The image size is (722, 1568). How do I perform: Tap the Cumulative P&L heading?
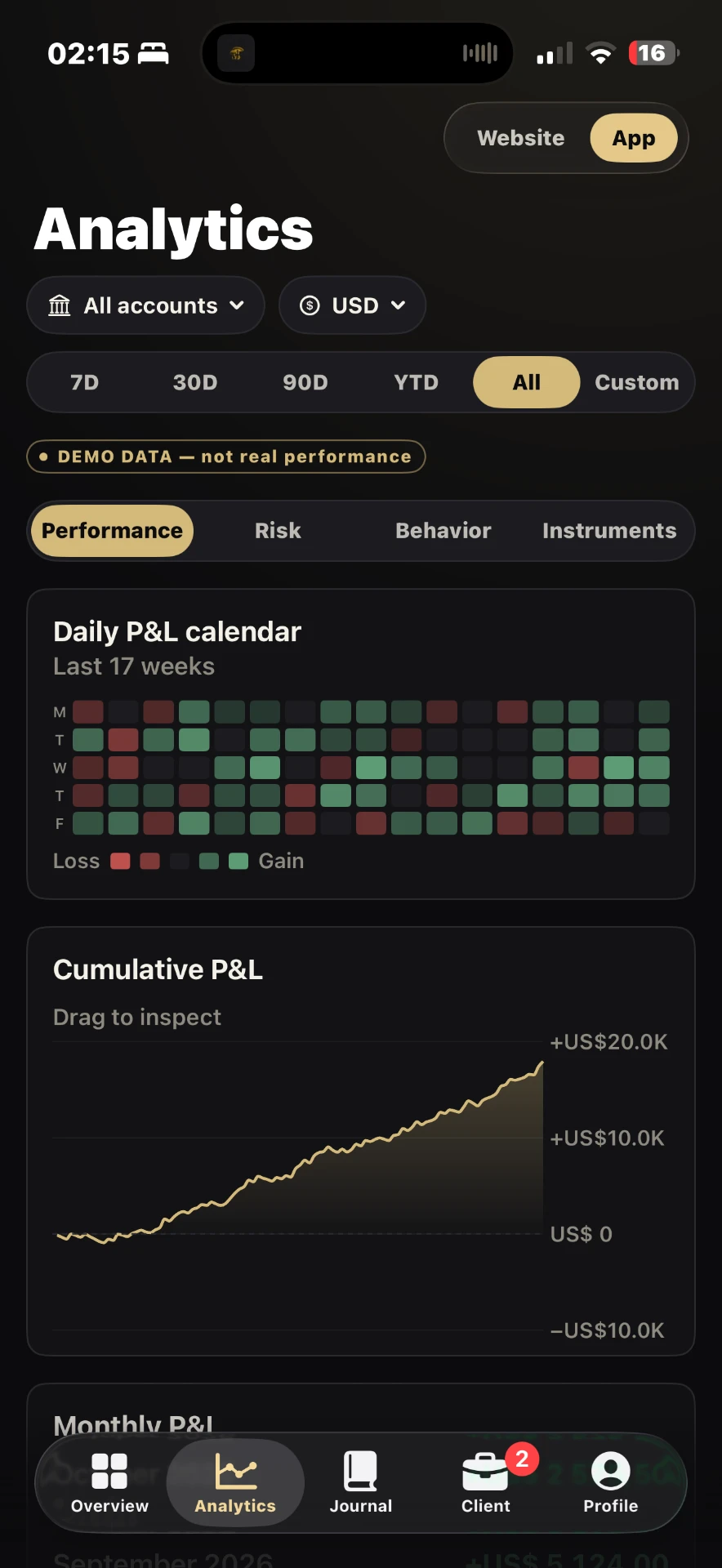[x=158, y=969]
